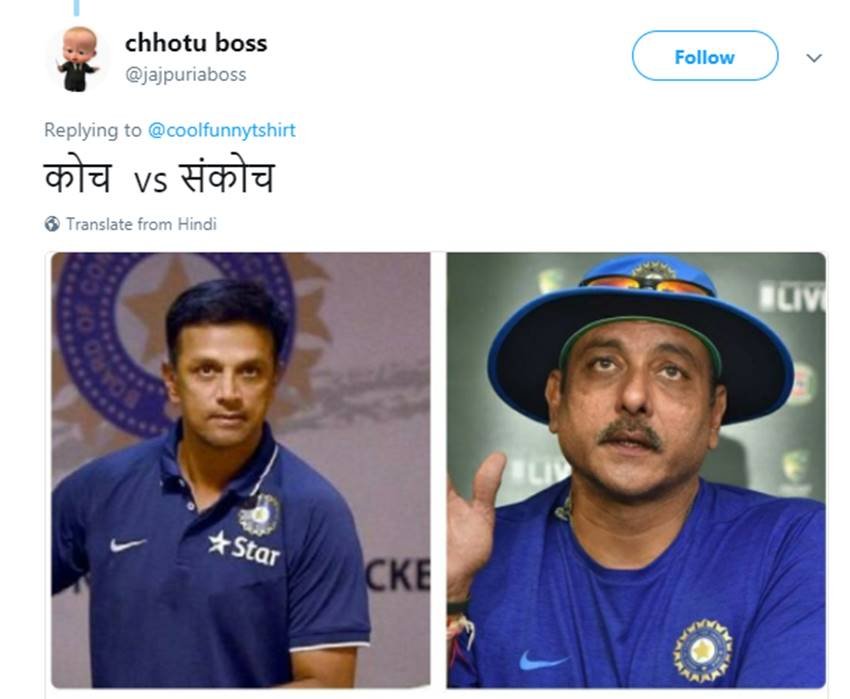The image size is (850, 699).
Task: Click the Boss Baby profile avatar
Action: point(76,58)
